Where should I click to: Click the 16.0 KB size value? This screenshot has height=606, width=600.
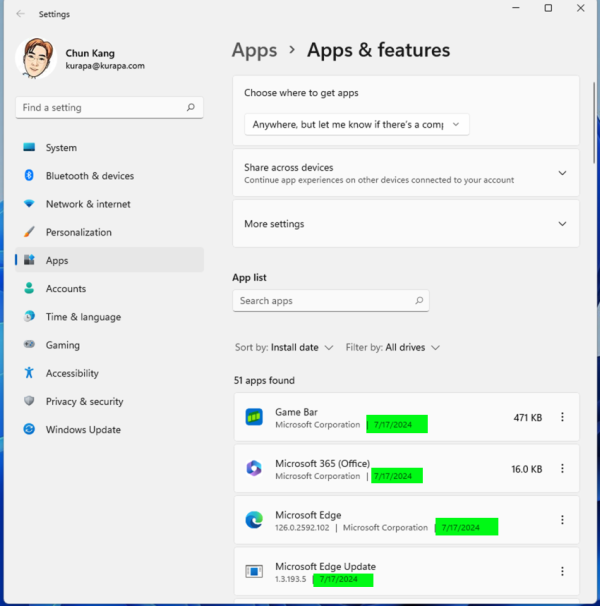coord(527,469)
